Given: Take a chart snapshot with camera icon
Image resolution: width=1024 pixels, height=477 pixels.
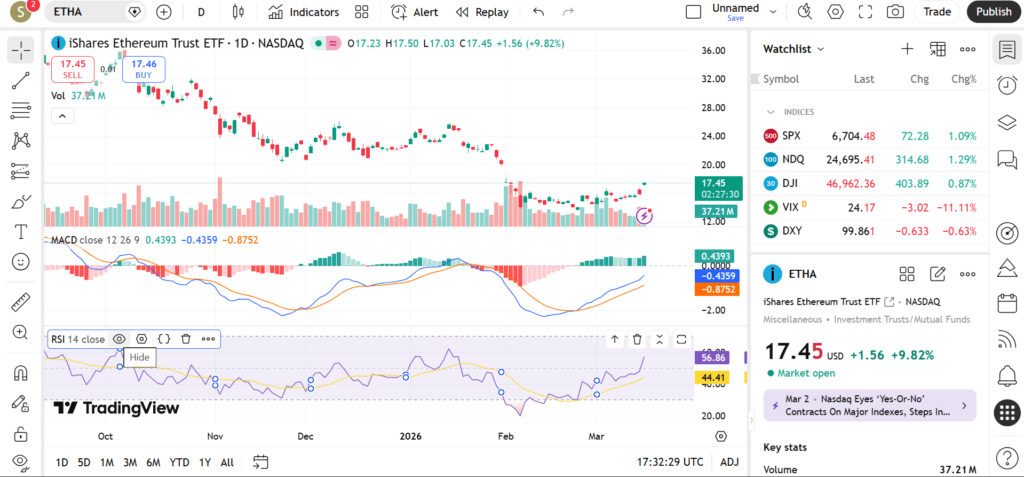Looking at the screenshot, I should pos(896,12).
